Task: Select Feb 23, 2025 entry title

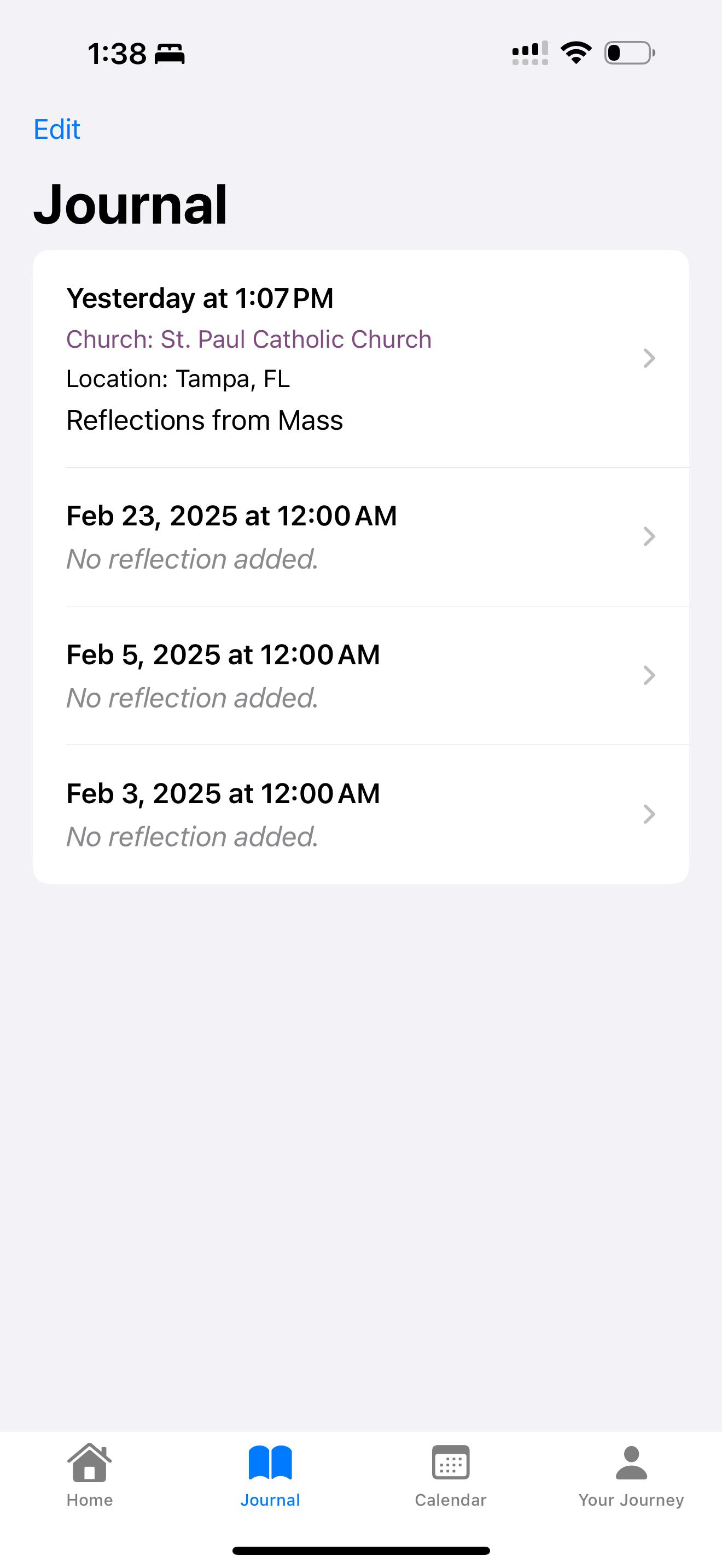Action: coord(231,516)
